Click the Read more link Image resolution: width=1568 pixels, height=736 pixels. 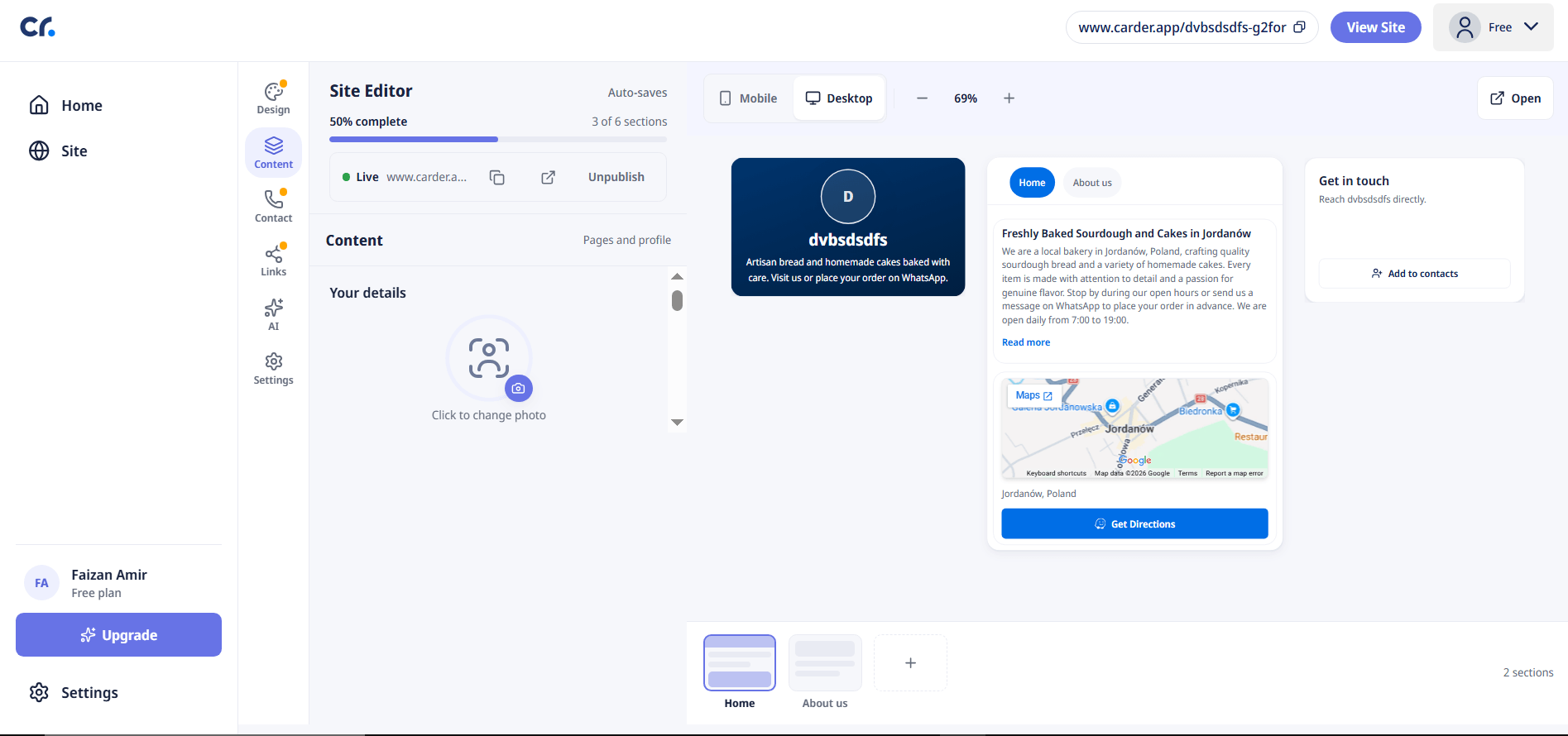pos(1026,342)
